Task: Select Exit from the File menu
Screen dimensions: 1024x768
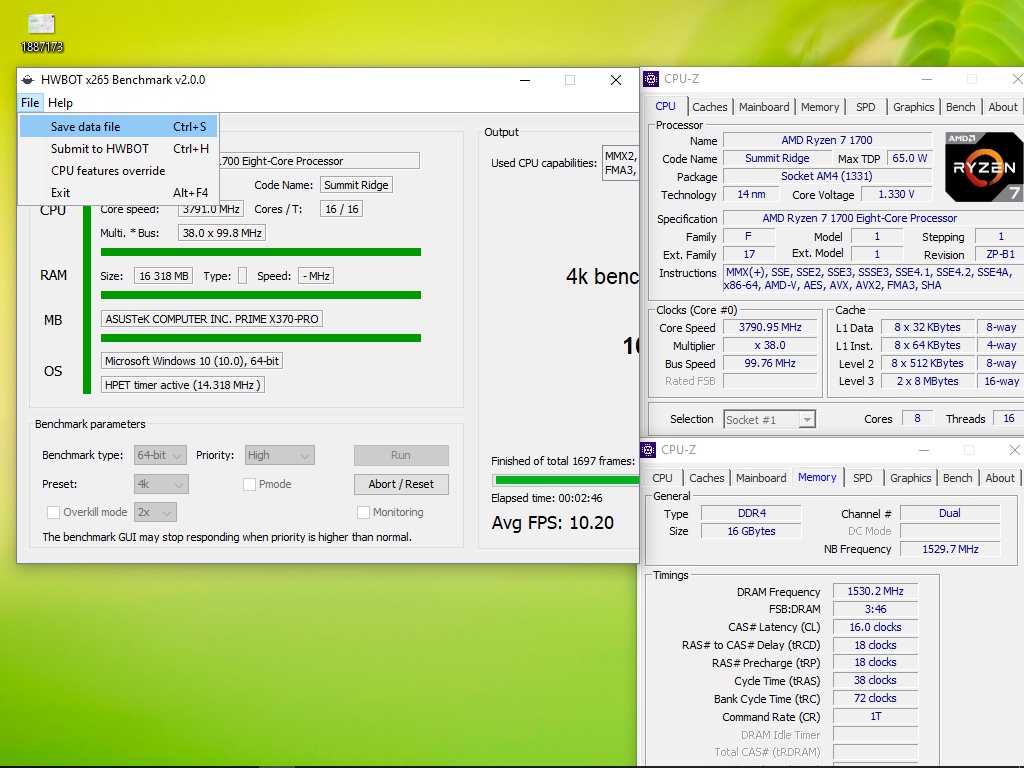Action: [x=118, y=193]
